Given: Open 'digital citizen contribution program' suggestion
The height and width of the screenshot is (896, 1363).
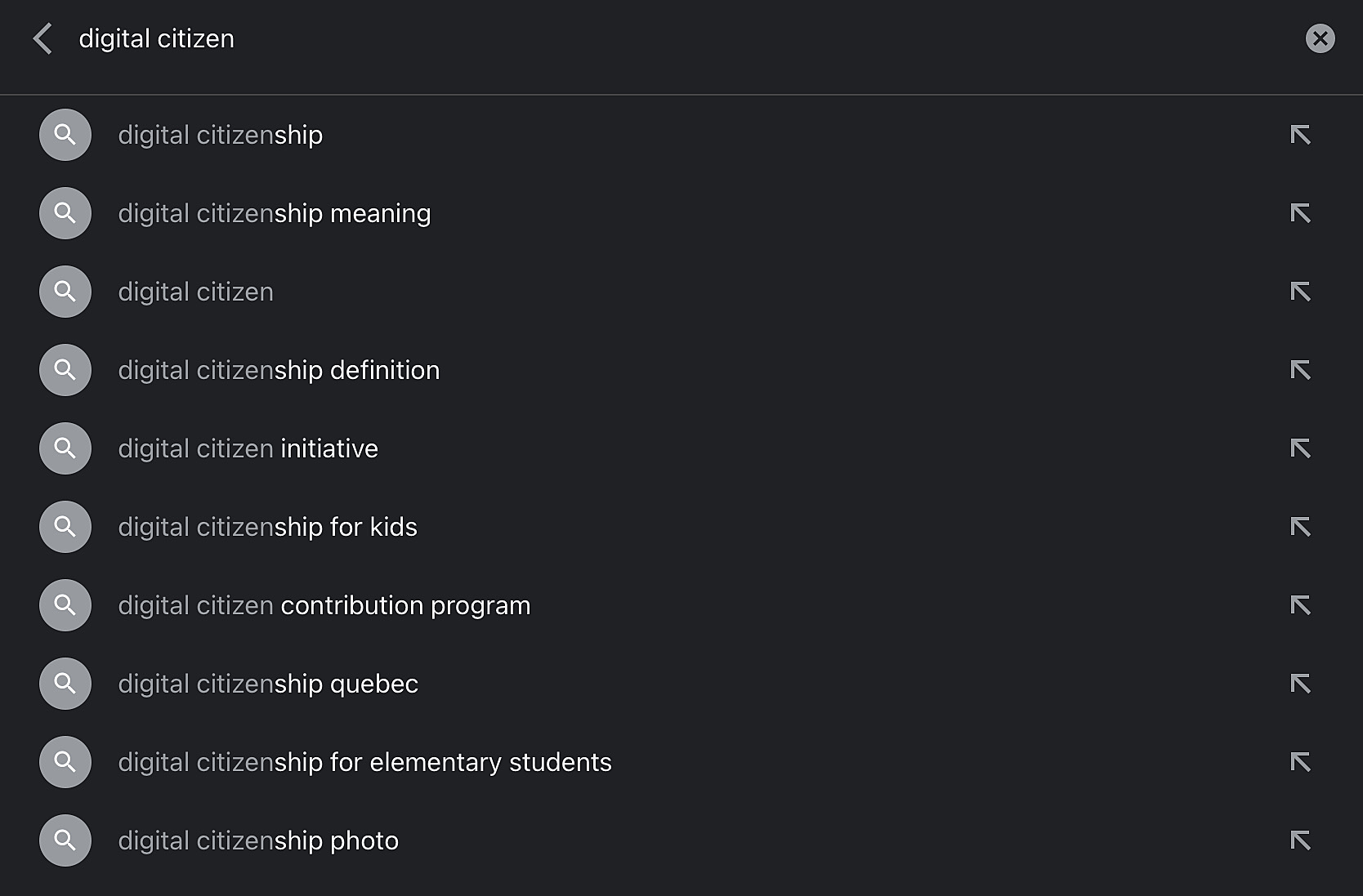Looking at the screenshot, I should [324, 605].
